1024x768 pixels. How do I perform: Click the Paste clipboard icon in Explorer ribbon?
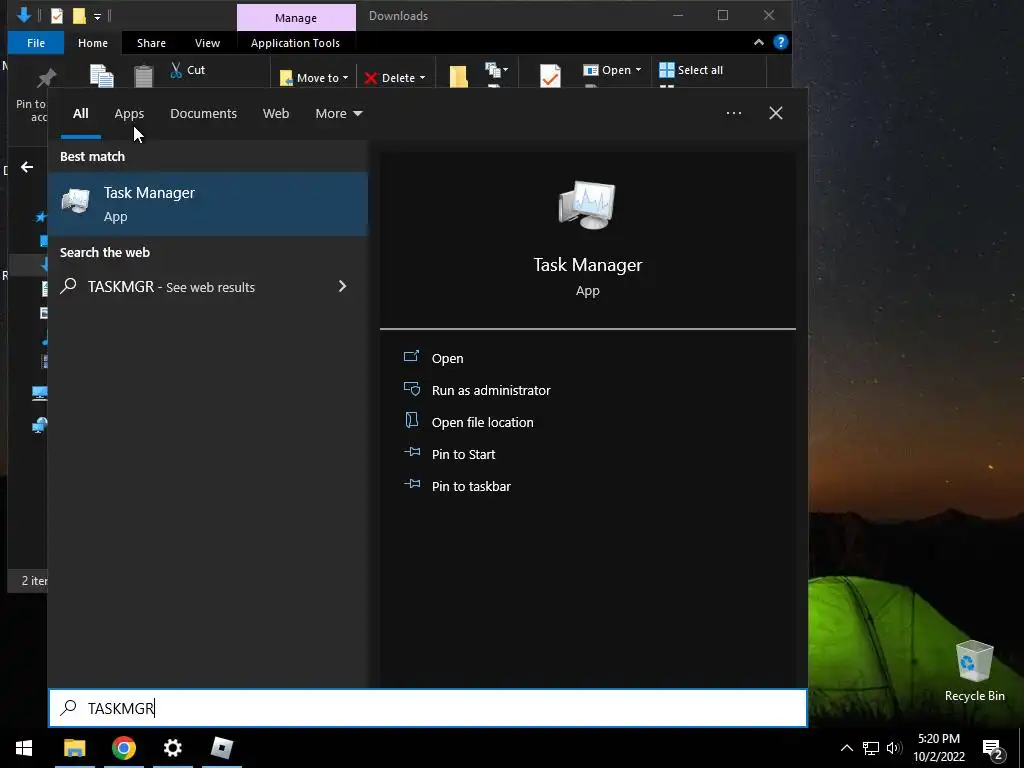point(144,76)
